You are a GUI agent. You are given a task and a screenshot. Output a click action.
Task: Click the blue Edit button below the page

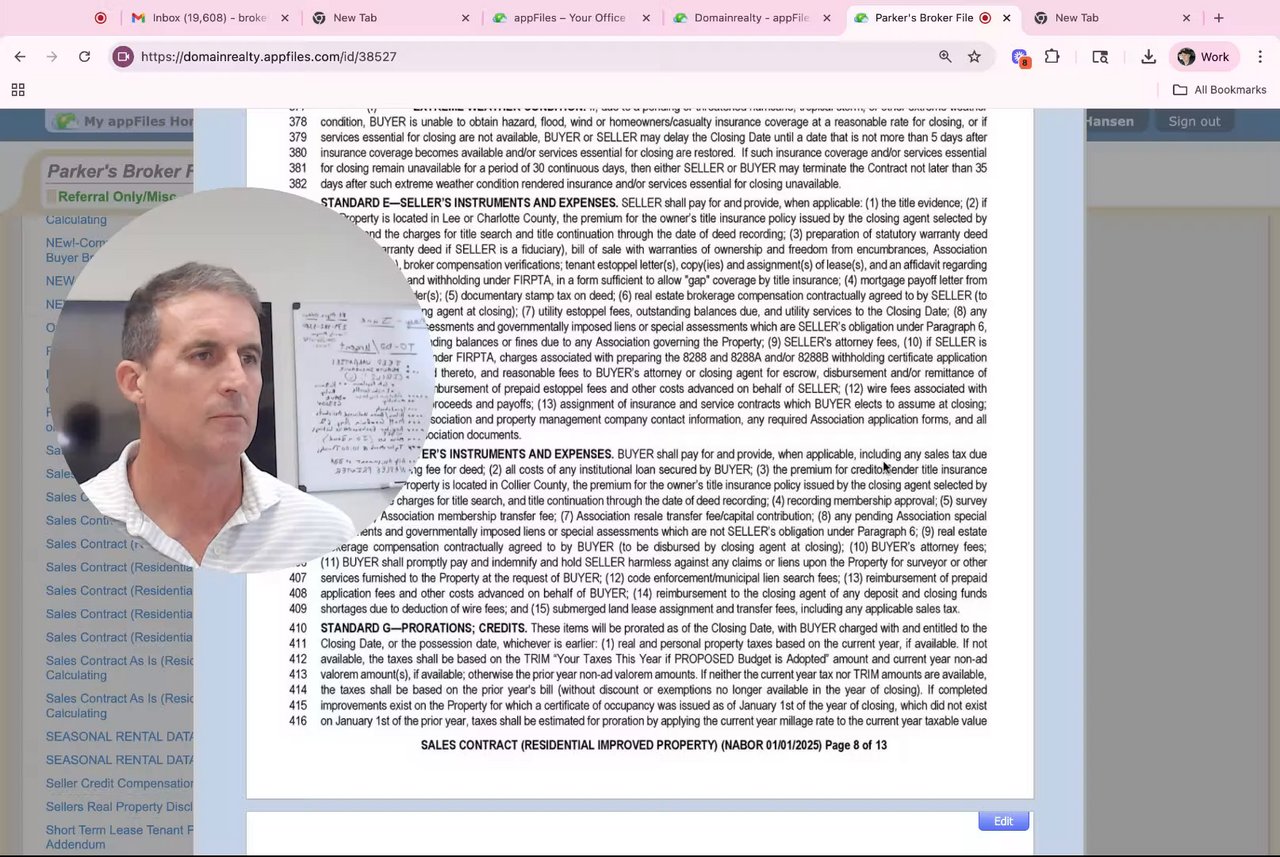coord(1003,821)
